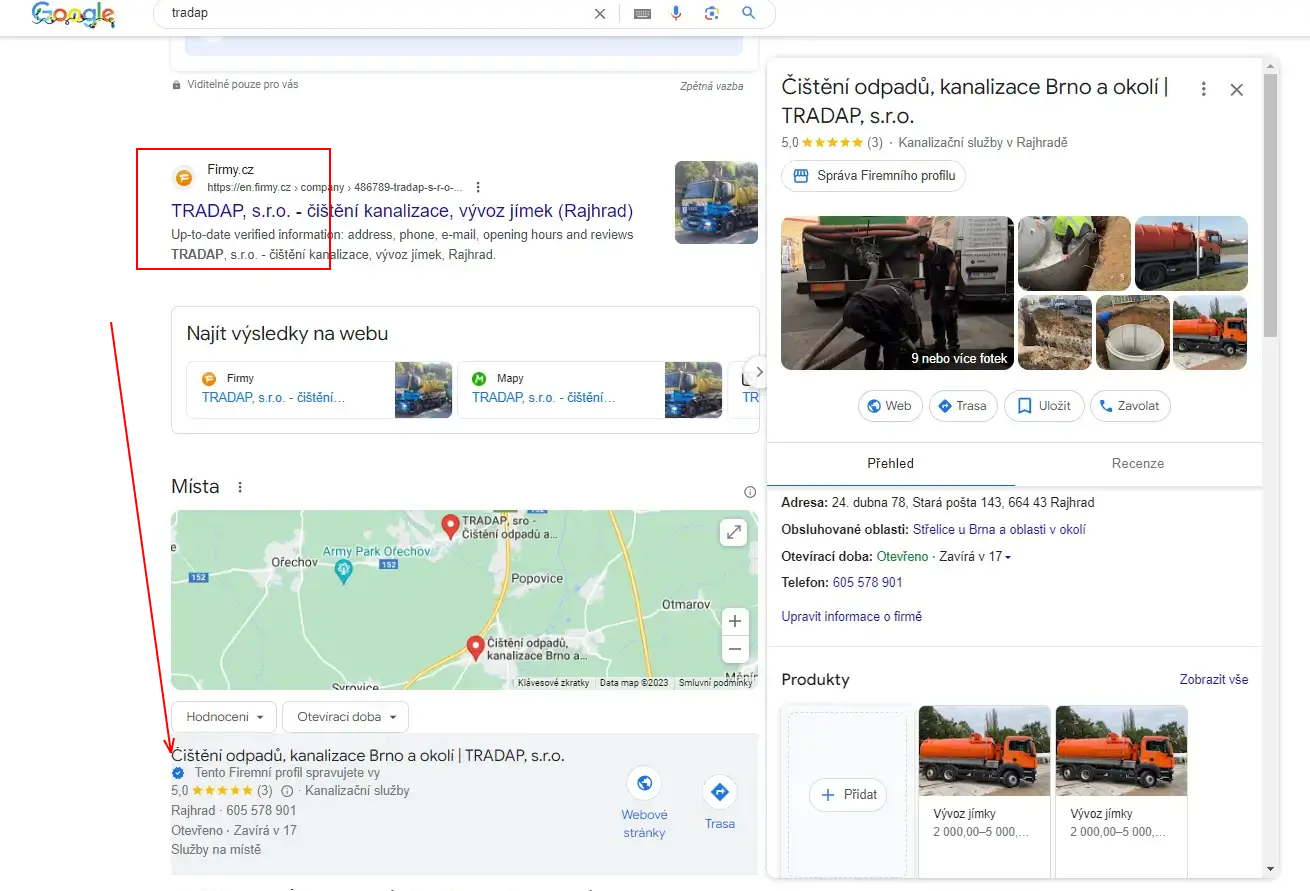Viewport: 1310px width, 891px height.
Task: Call phone number 605 578 901 link
Action: [x=867, y=582]
